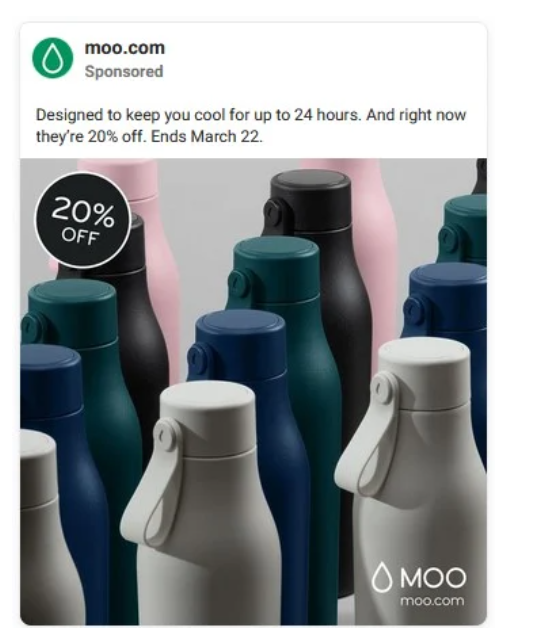This screenshot has height=628, width=537.
Task: Click the 20% OFF black badge
Action: pos(83,221)
